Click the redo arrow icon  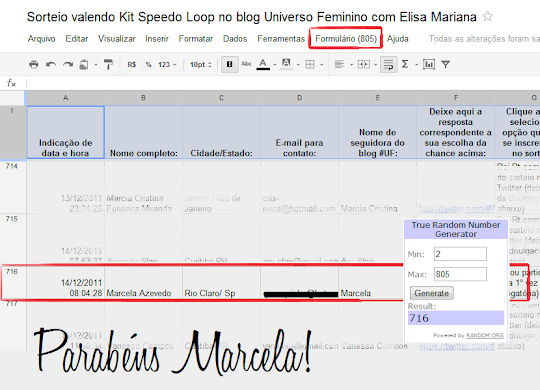[68, 64]
